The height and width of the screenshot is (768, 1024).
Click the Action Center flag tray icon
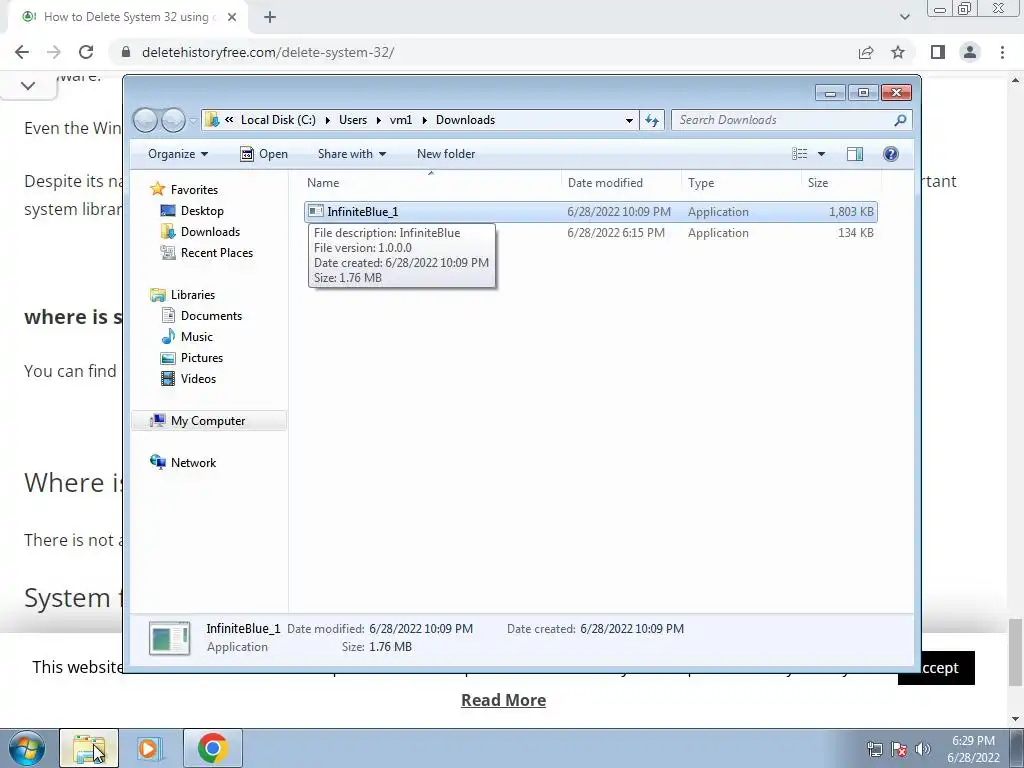(899, 749)
